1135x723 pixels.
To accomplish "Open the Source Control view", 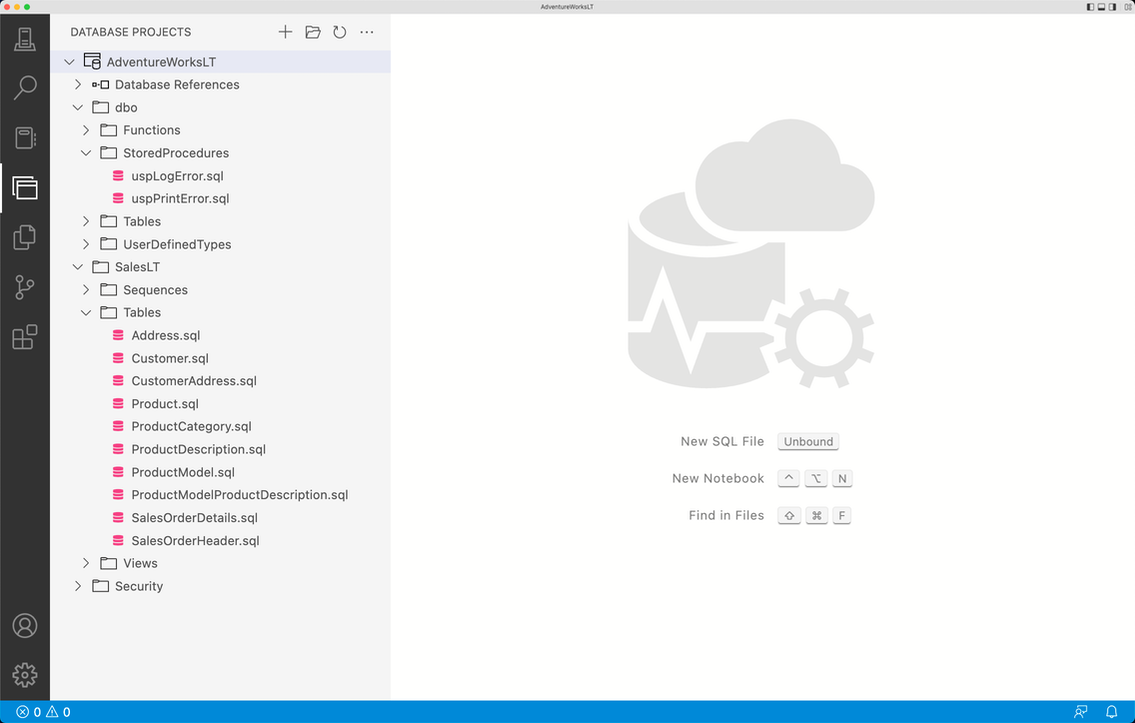I will click(x=24, y=287).
